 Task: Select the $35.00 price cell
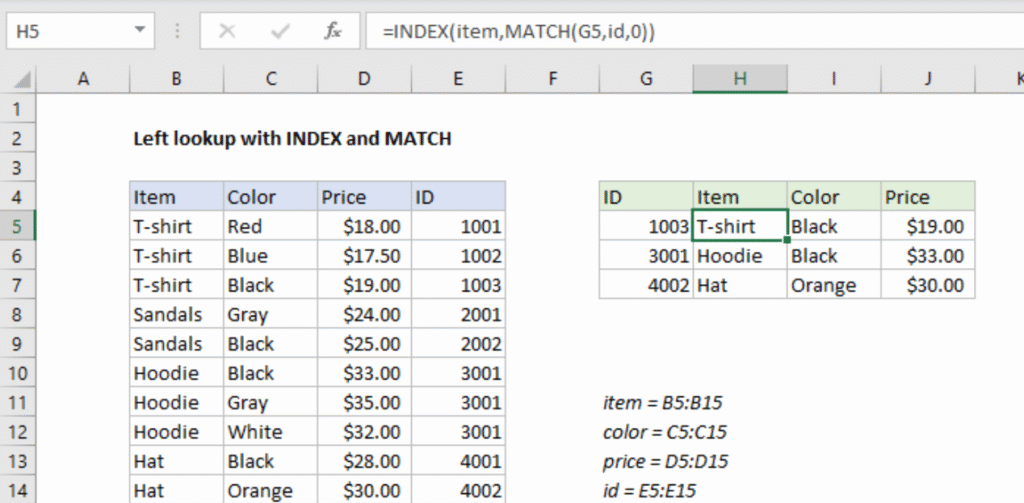point(364,403)
